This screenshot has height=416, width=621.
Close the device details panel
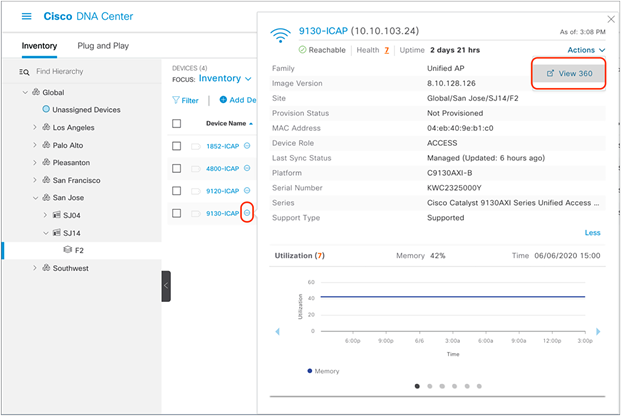coord(611,19)
